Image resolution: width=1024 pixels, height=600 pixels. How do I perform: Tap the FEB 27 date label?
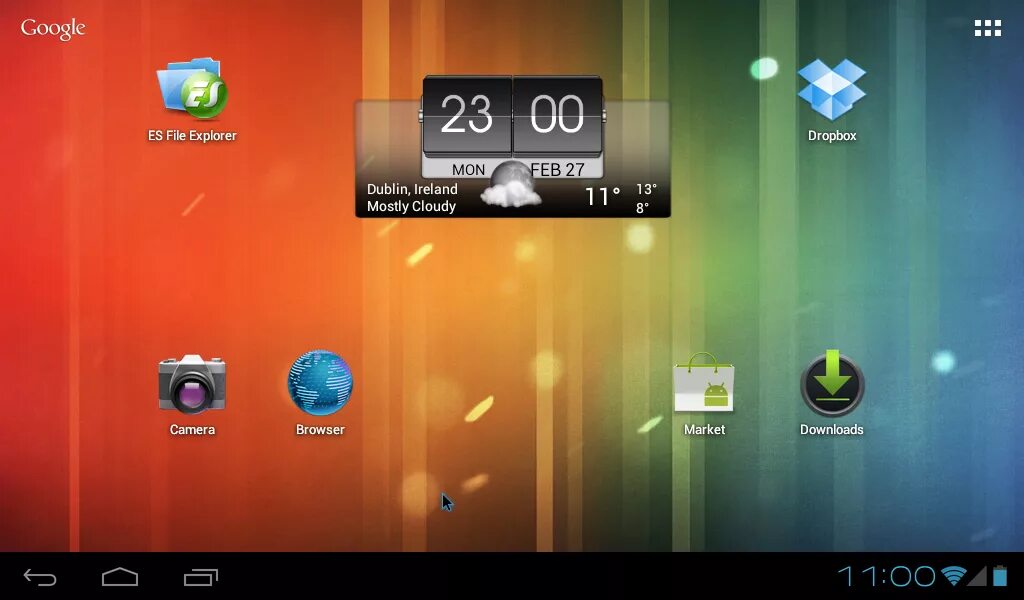click(x=557, y=170)
